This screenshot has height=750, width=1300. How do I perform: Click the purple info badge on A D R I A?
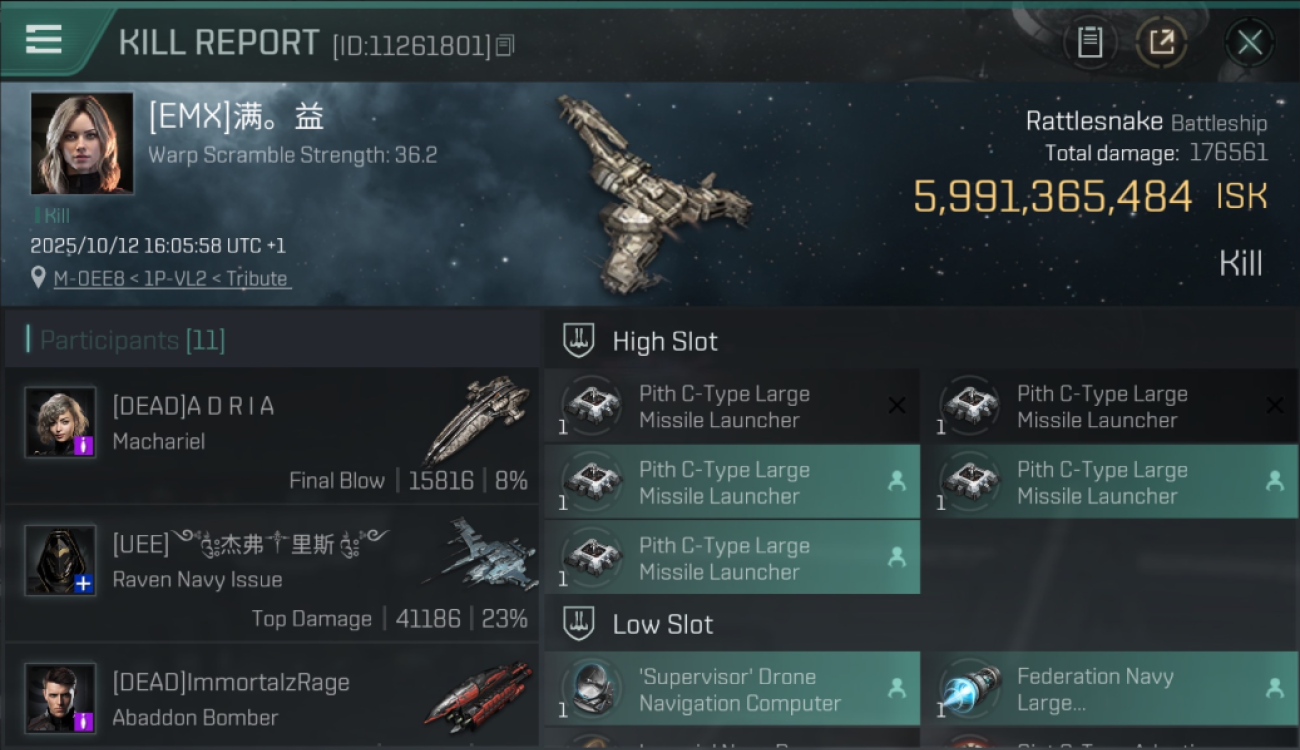[x=84, y=445]
